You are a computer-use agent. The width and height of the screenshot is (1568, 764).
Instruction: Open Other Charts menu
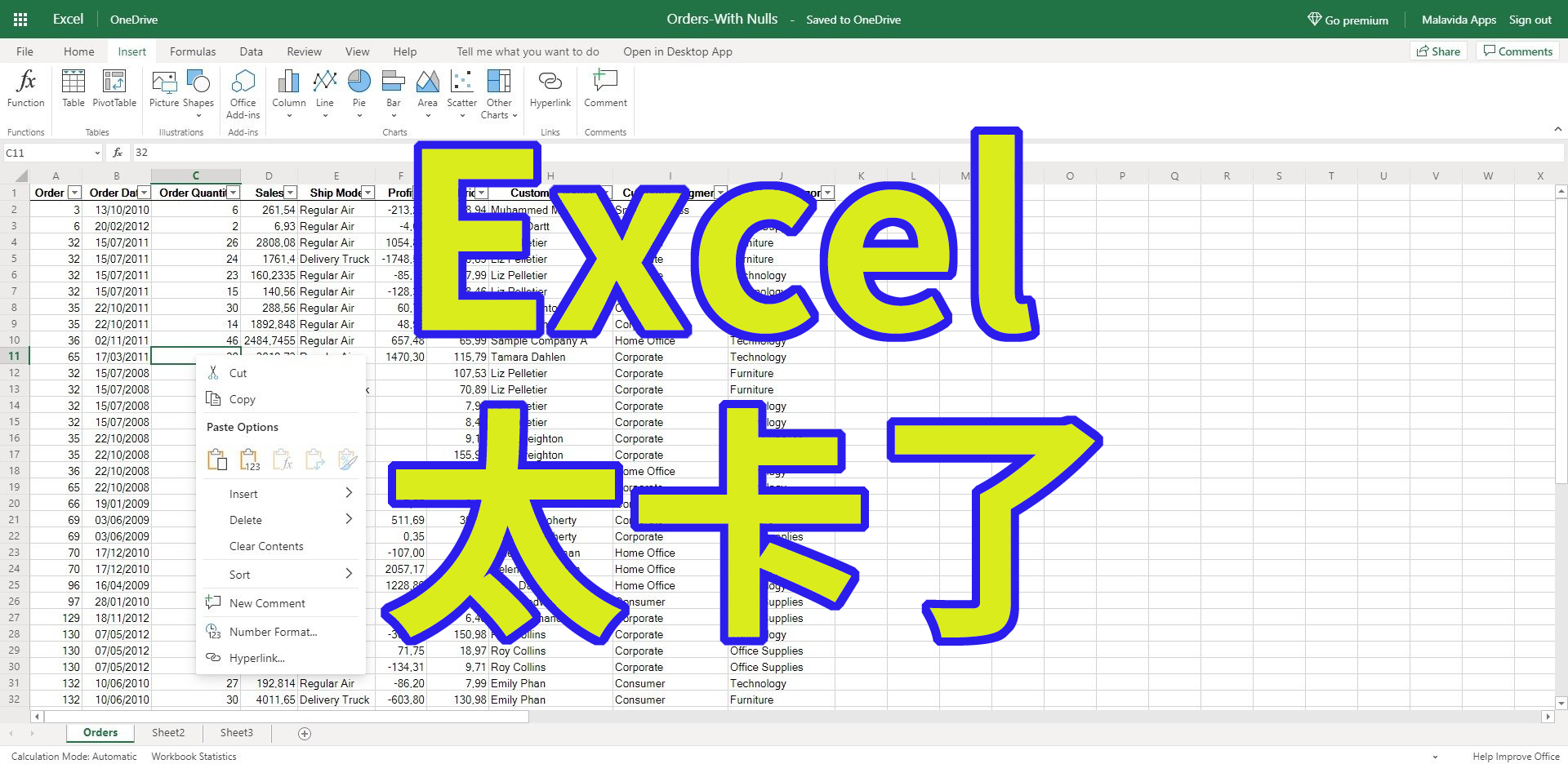499,95
